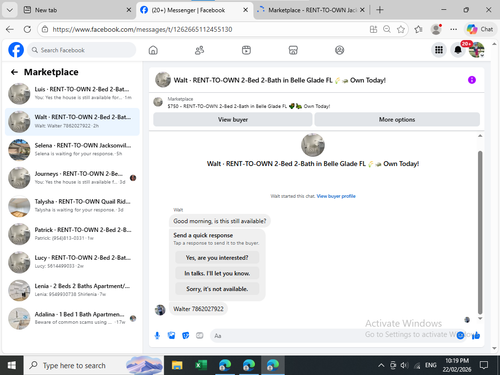This screenshot has height=375, width=500.
Task: Click the back arrow beside Marketplace heading
Action: [14, 72]
